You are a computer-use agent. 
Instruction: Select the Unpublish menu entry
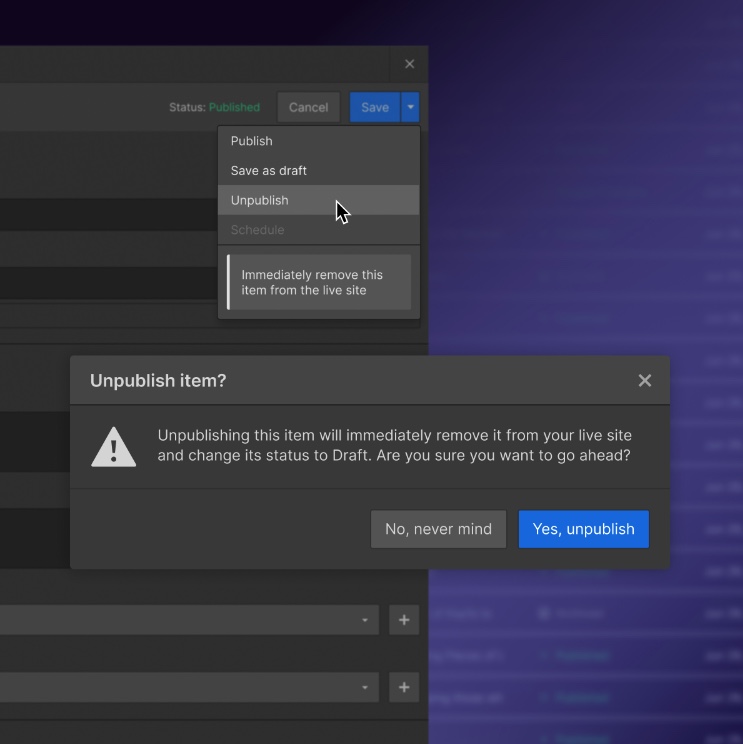tap(260, 200)
